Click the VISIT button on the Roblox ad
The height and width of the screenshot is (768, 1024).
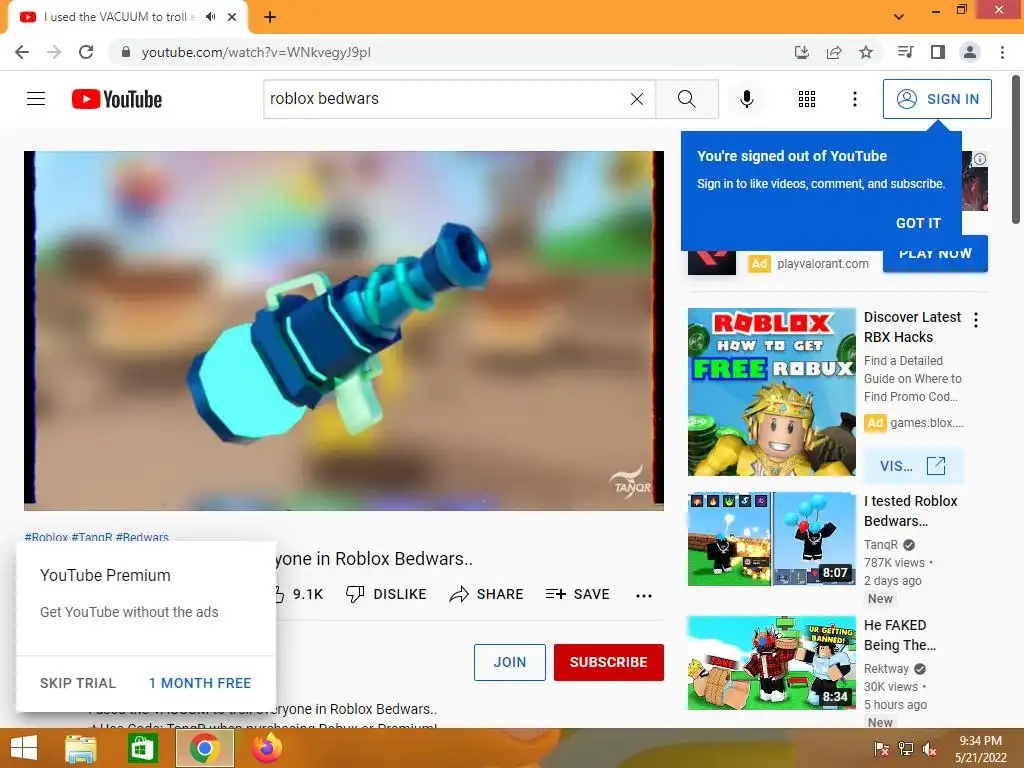pos(913,466)
